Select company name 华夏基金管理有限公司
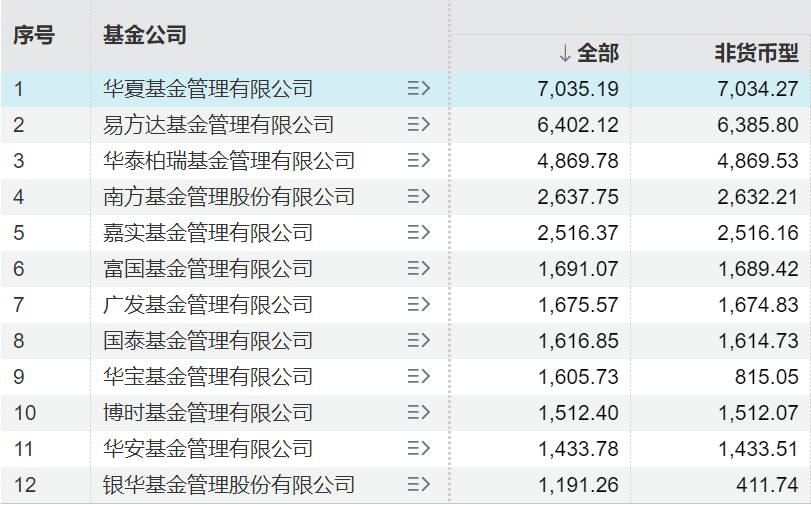The image size is (811, 505). pos(207,88)
